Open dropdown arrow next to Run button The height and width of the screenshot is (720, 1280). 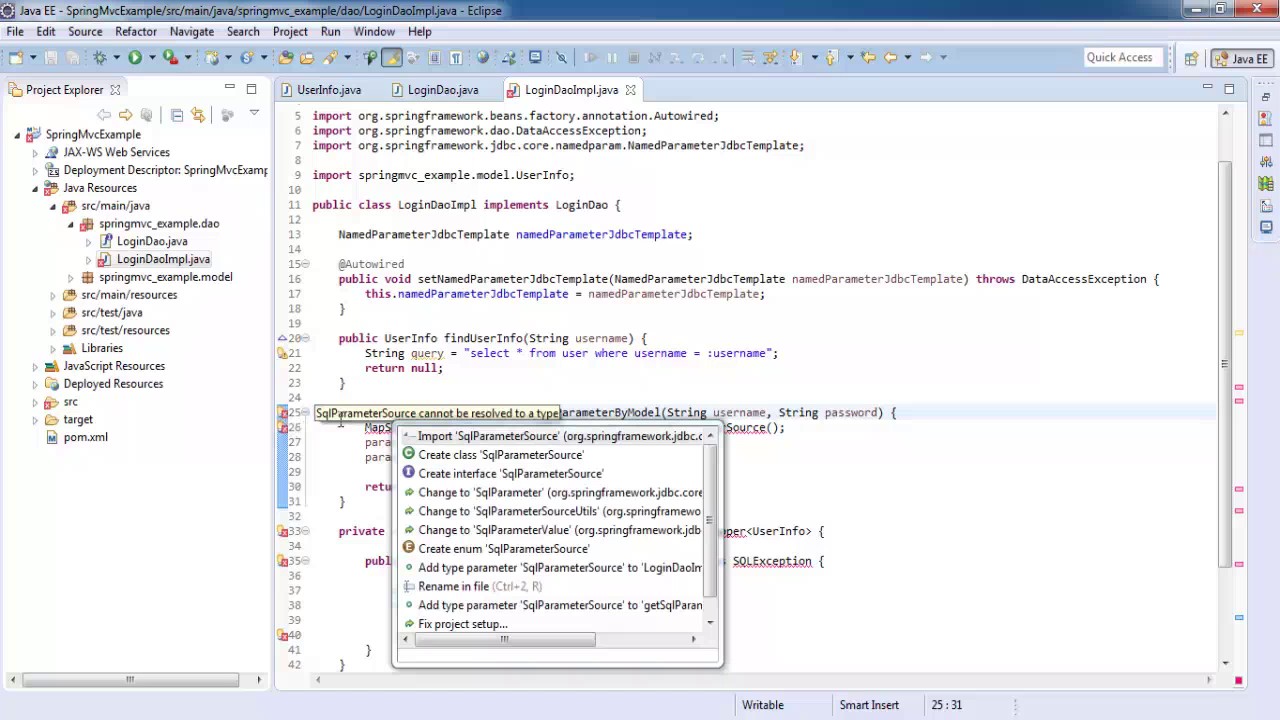coord(152,58)
